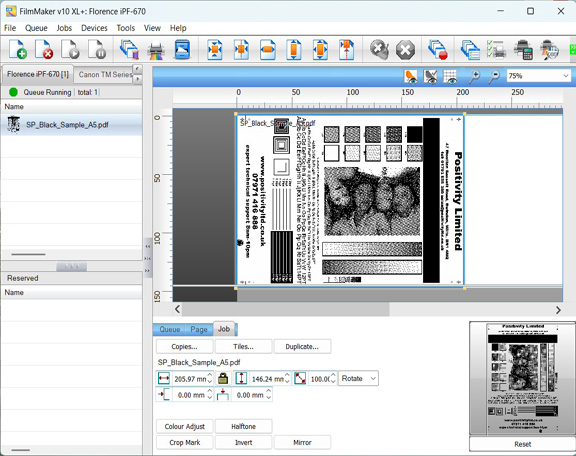Open the View menu
The width and height of the screenshot is (576, 456).
pos(152,28)
